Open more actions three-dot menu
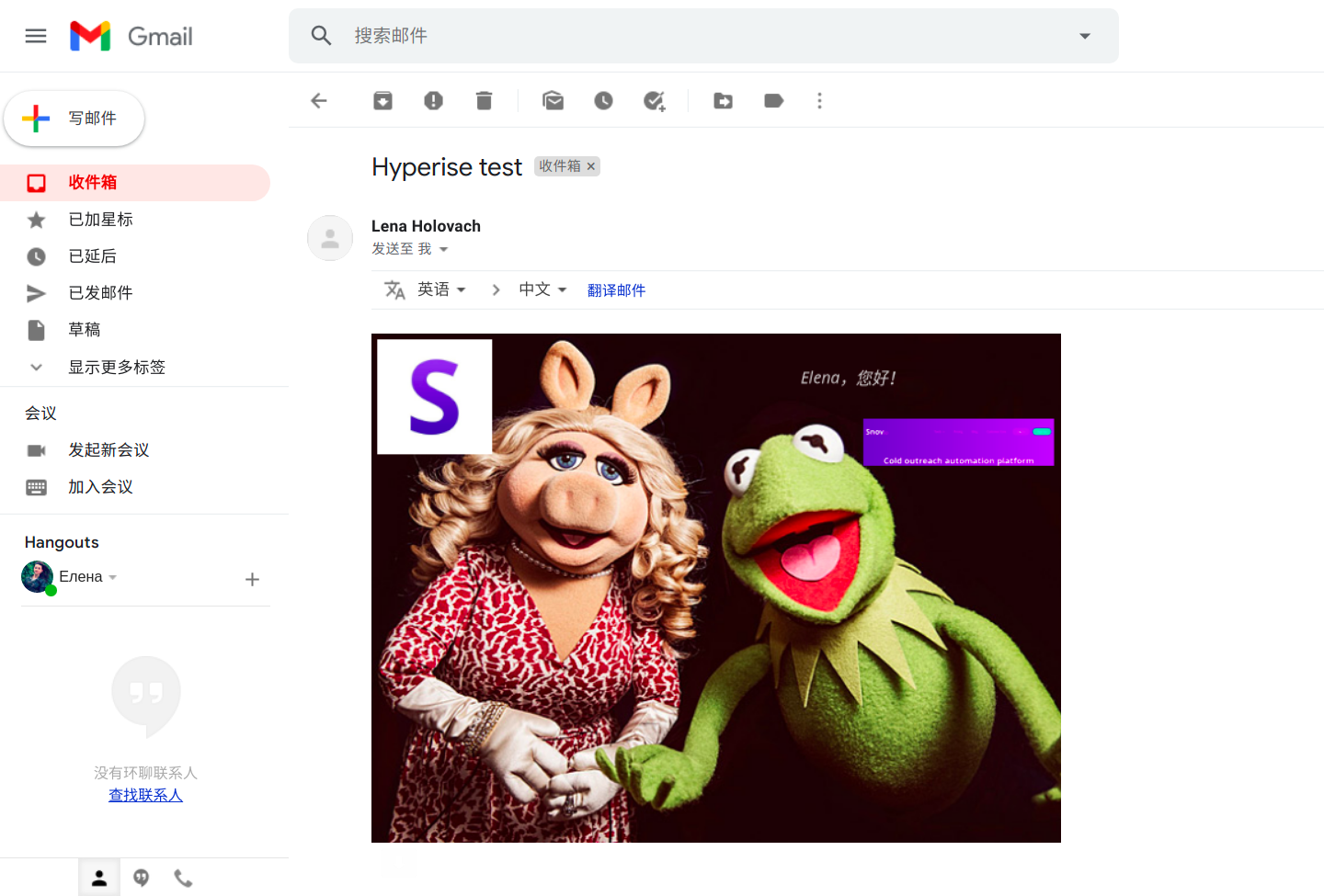 point(820,101)
